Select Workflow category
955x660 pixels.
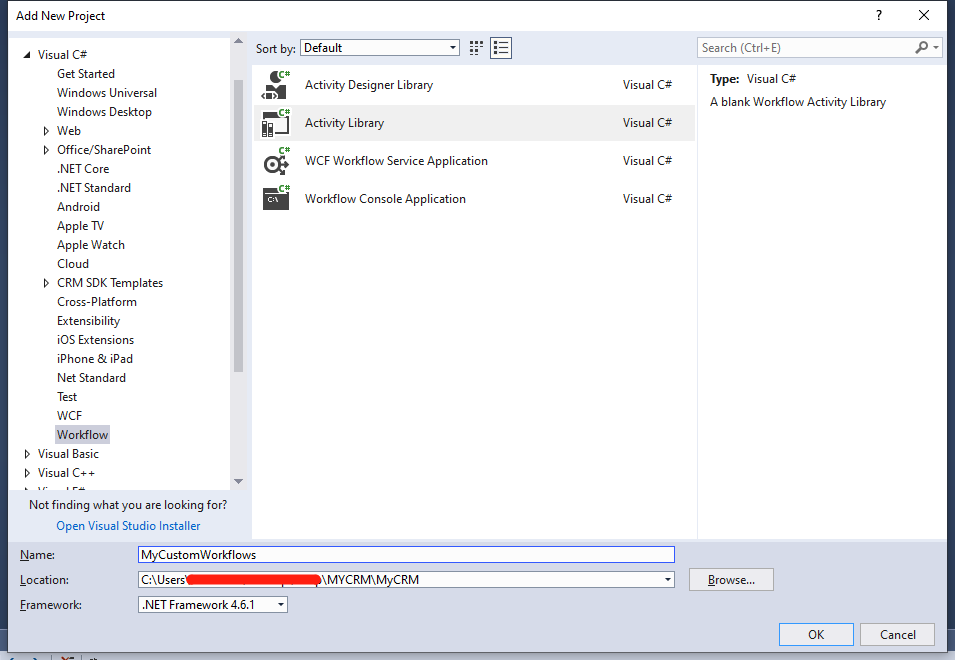tap(82, 435)
